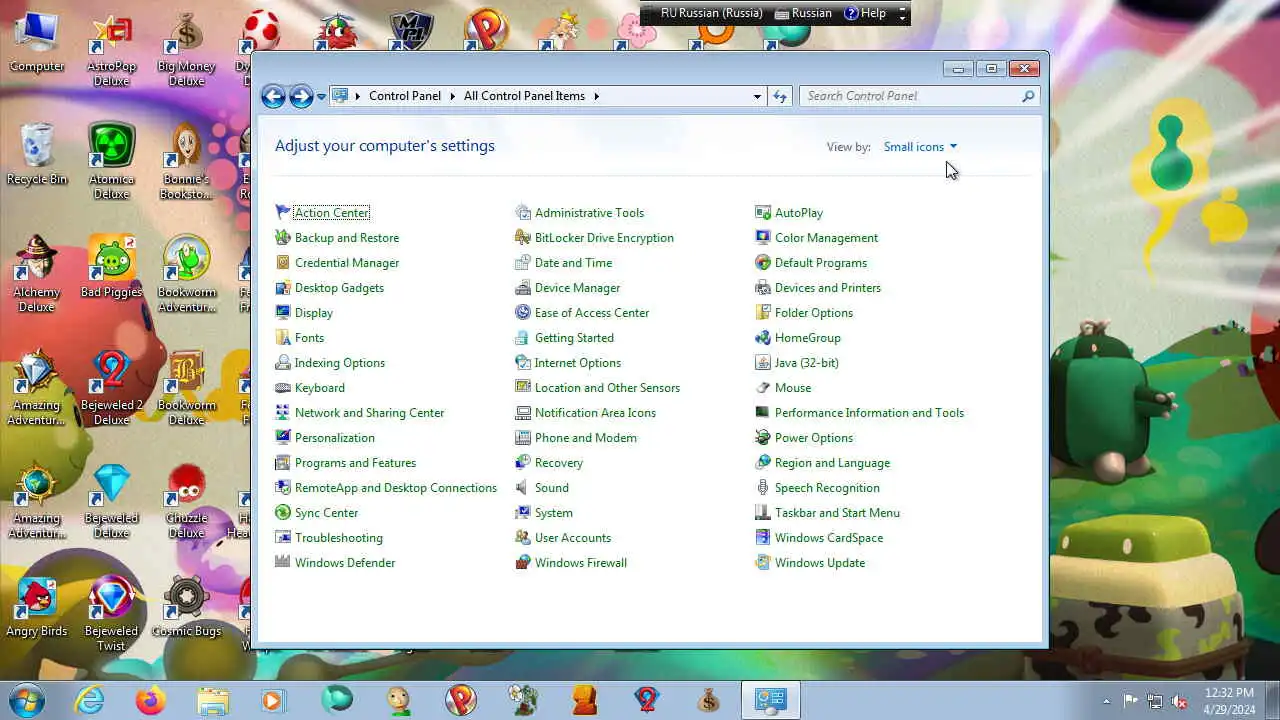
Task: Launch Internet Explorer from the taskbar
Action: pyautogui.click(x=90, y=700)
